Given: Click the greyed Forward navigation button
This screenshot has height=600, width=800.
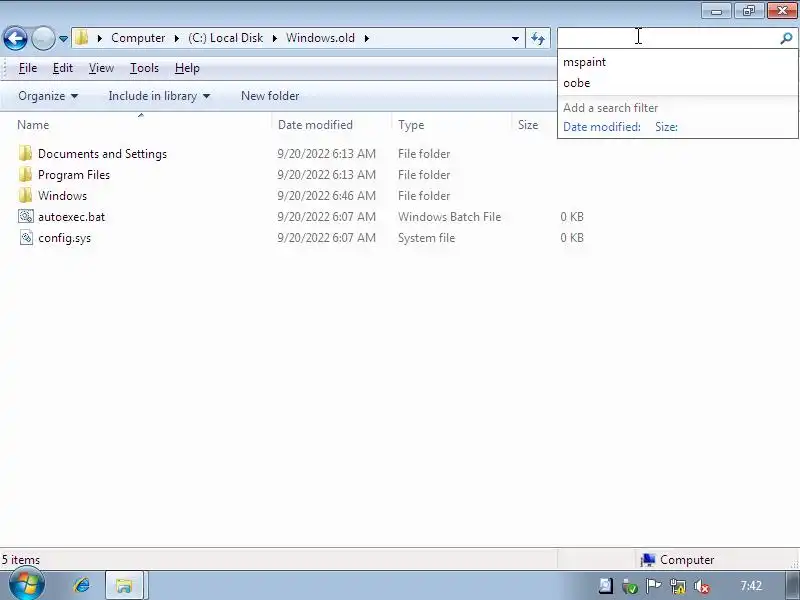Looking at the screenshot, I should pyautogui.click(x=43, y=38).
